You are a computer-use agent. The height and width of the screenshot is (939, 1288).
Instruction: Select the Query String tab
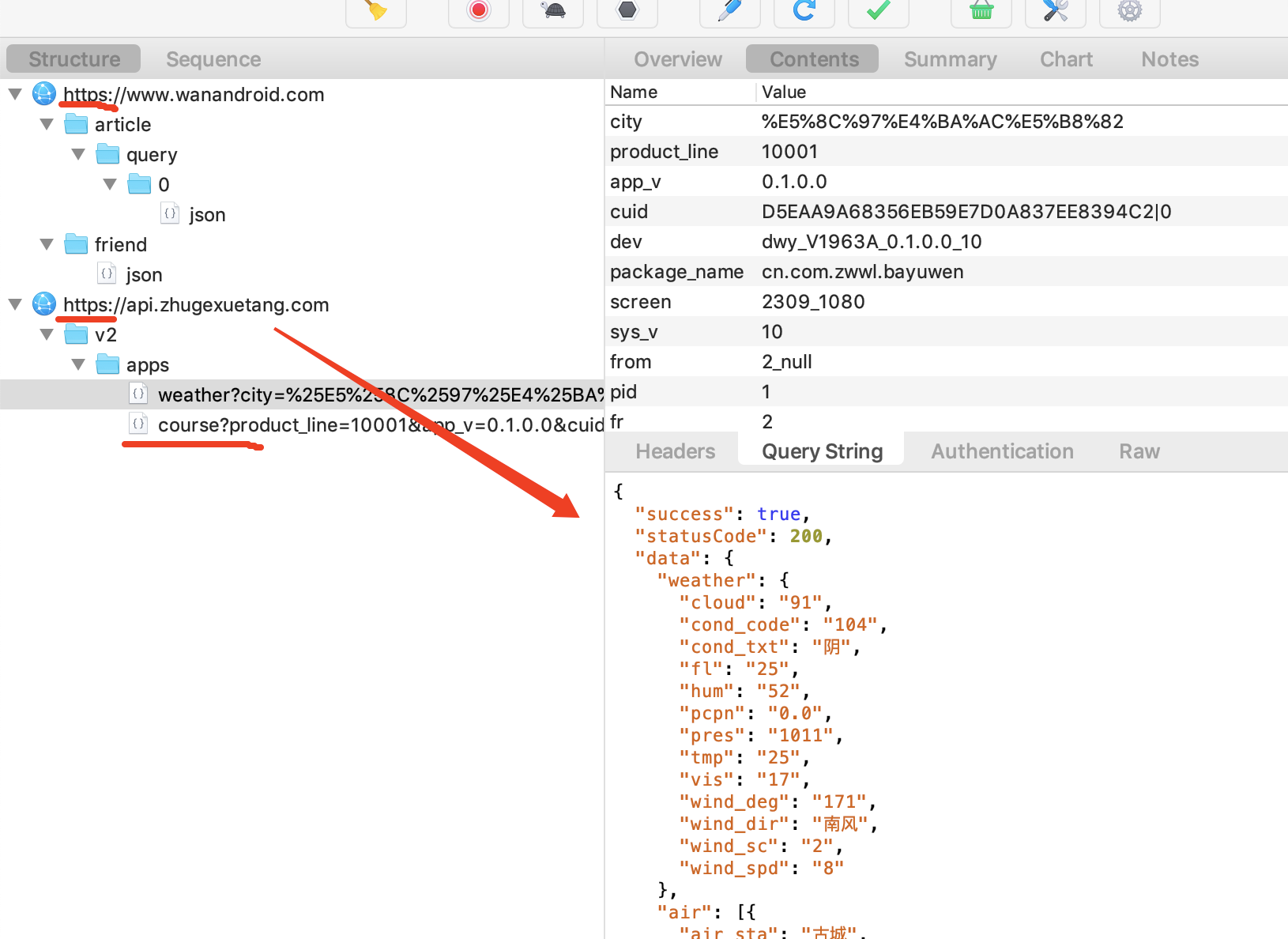tap(822, 451)
